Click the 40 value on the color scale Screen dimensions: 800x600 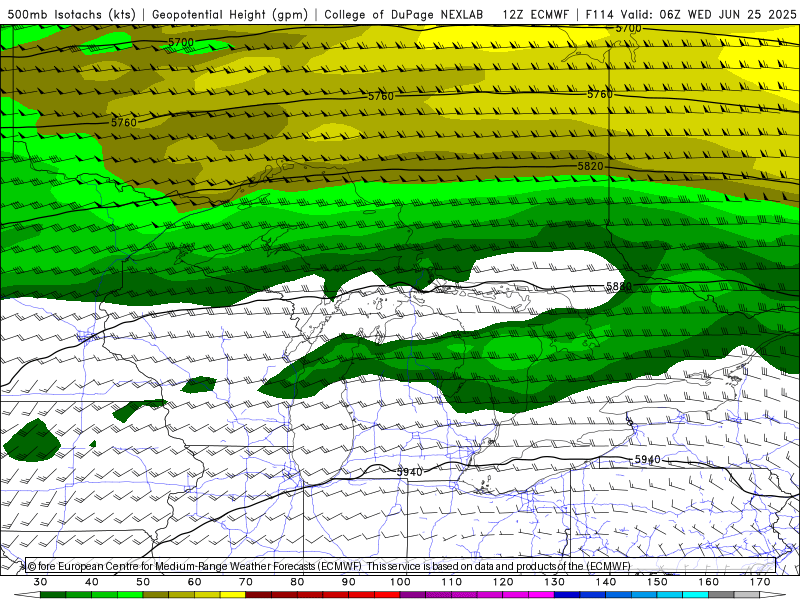coord(92,582)
